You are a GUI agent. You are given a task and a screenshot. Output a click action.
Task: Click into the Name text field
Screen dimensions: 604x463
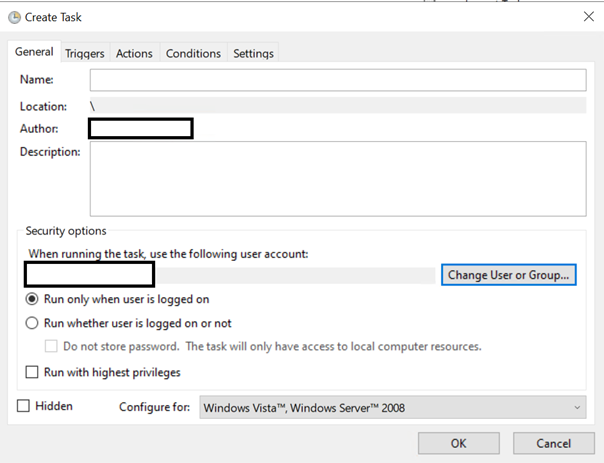[x=337, y=80]
